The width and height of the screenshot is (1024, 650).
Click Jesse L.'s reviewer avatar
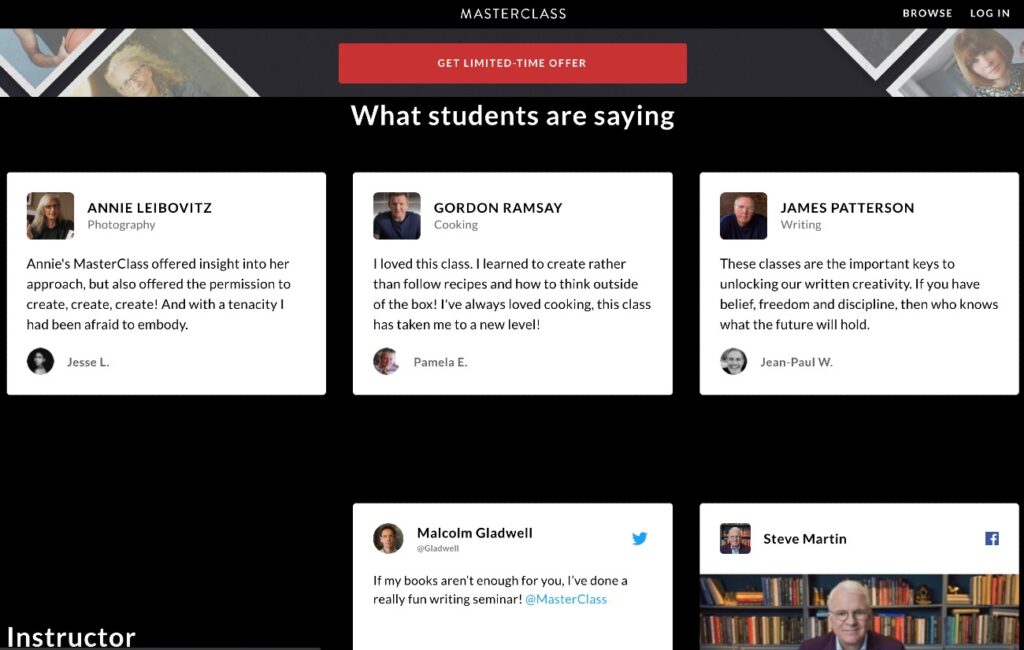pos(40,361)
